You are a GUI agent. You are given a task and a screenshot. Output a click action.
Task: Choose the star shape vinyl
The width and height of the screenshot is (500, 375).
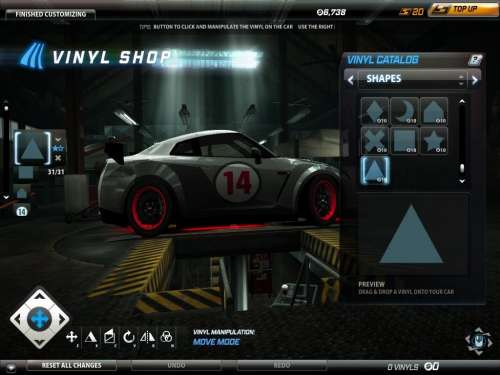click(434, 140)
